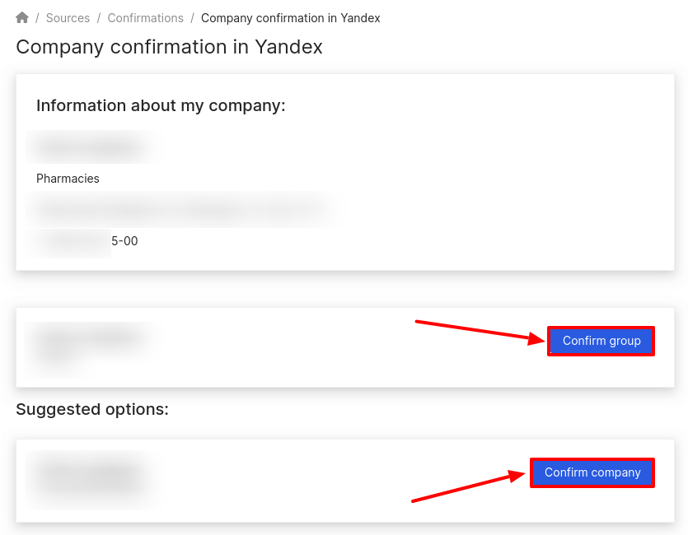Click the red arrow pointing to Confirm group

(x=480, y=331)
